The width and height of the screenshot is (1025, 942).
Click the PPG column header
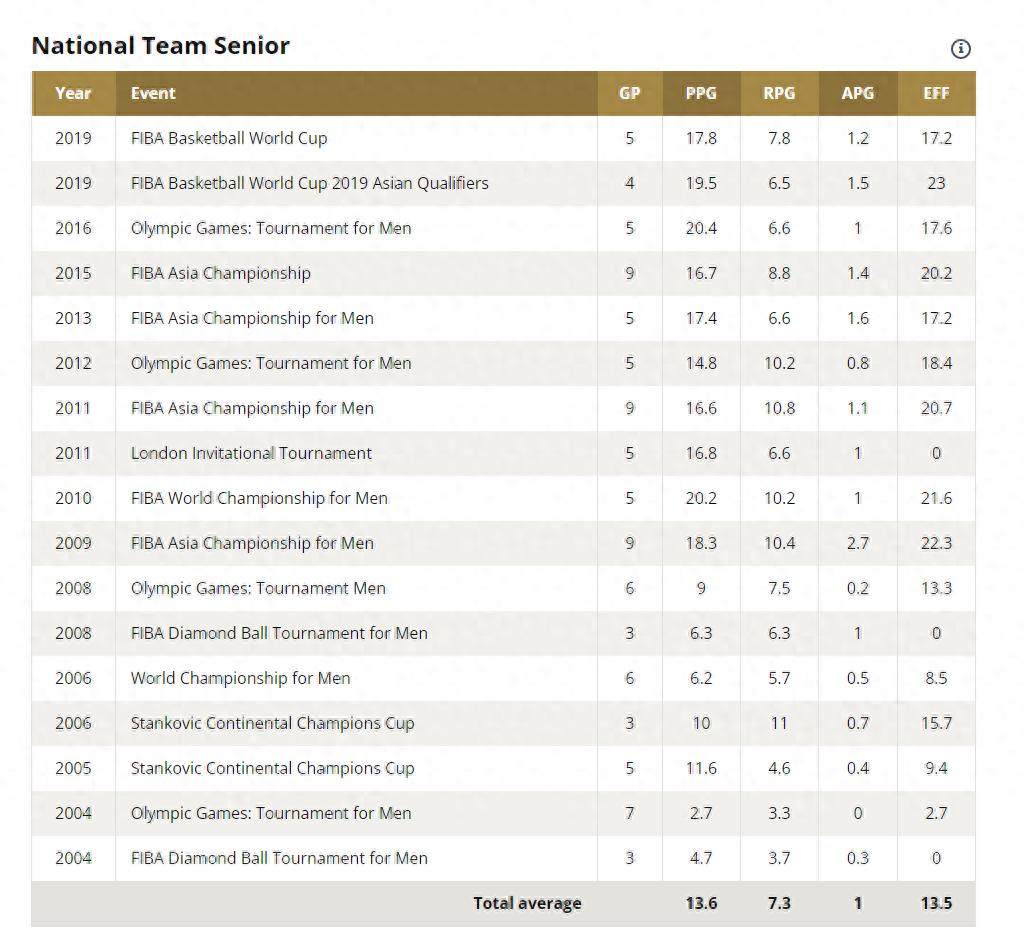pos(701,93)
